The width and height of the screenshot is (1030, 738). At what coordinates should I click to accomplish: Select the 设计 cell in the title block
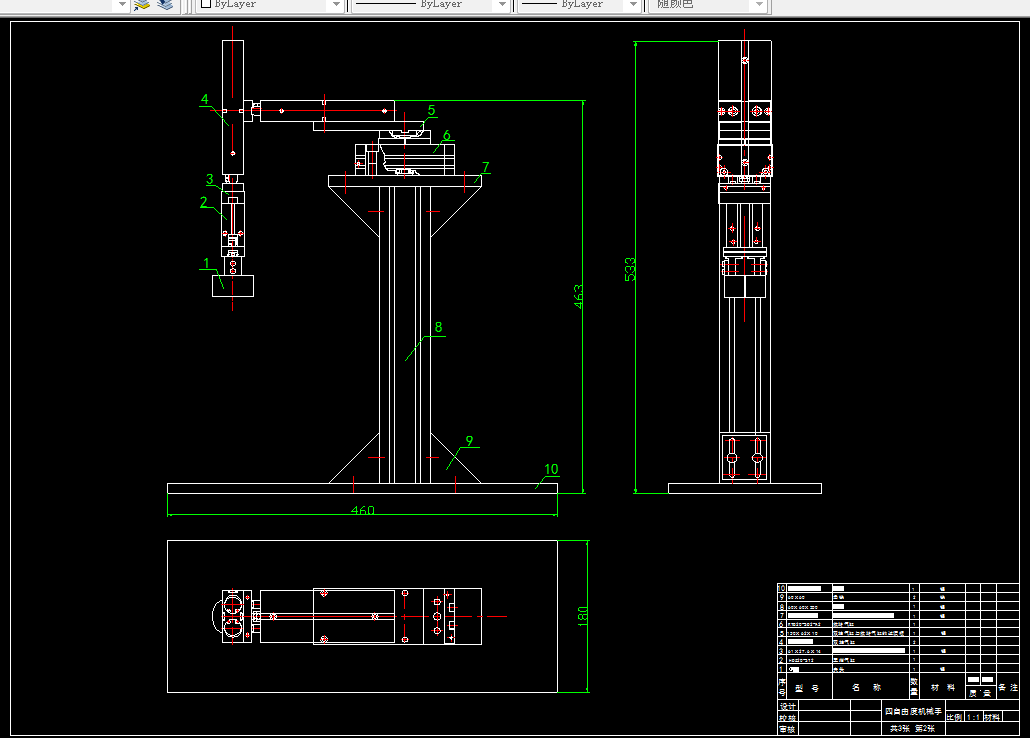pyautogui.click(x=788, y=706)
